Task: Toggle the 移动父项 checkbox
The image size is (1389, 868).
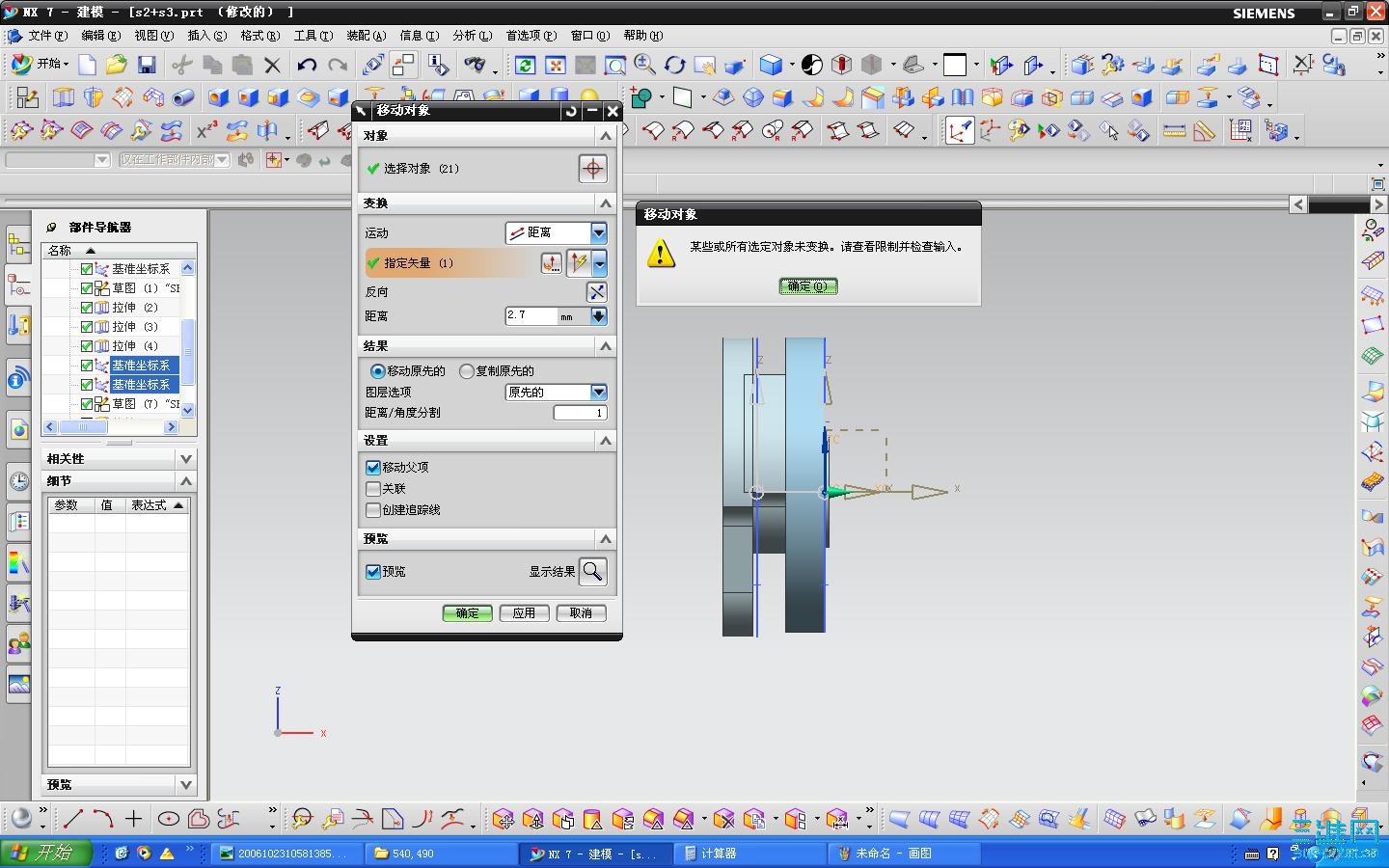Action: click(373, 468)
